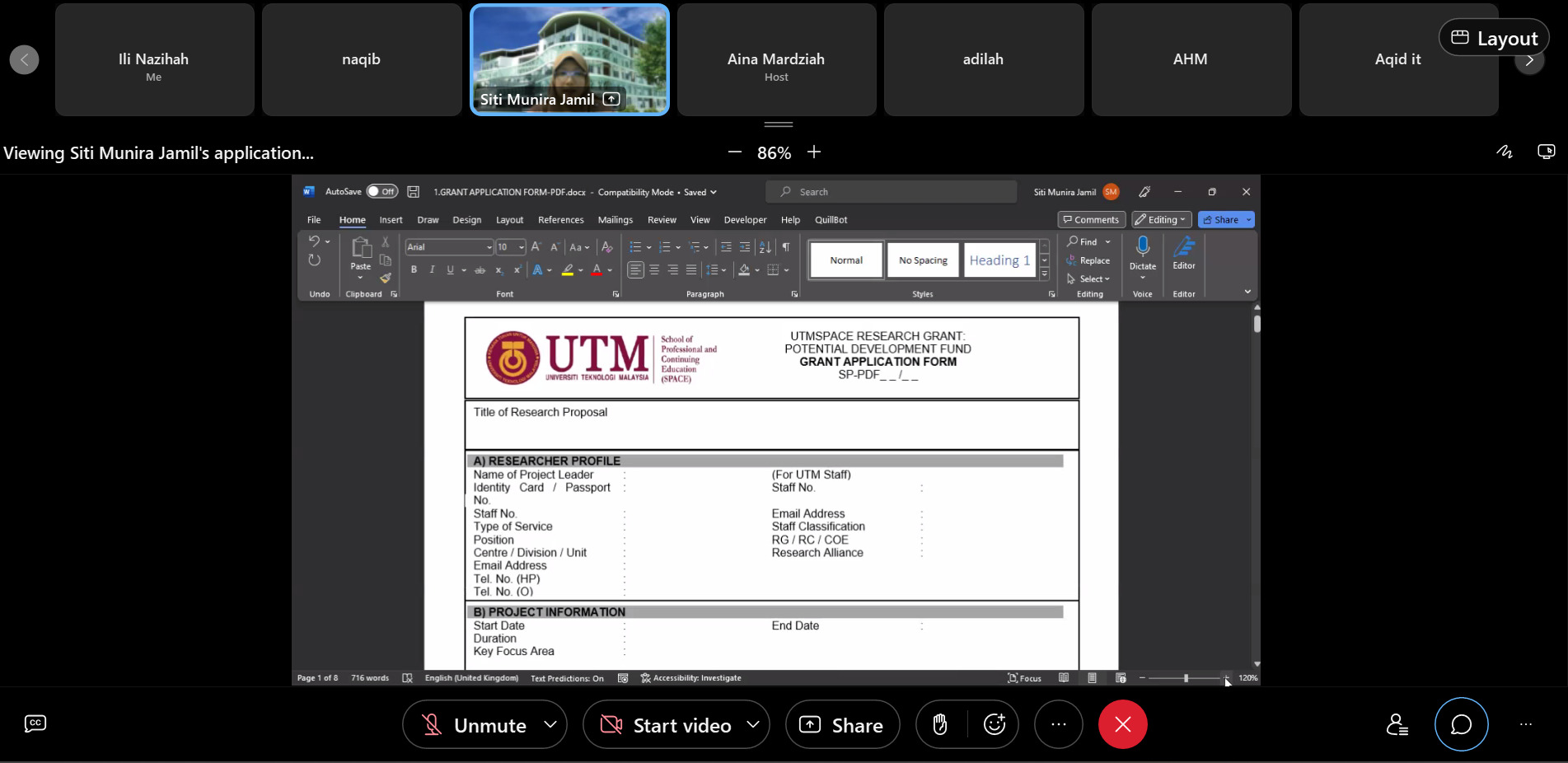Toggle AutoSave off
Screen dimensions: 1568x763
click(x=382, y=191)
